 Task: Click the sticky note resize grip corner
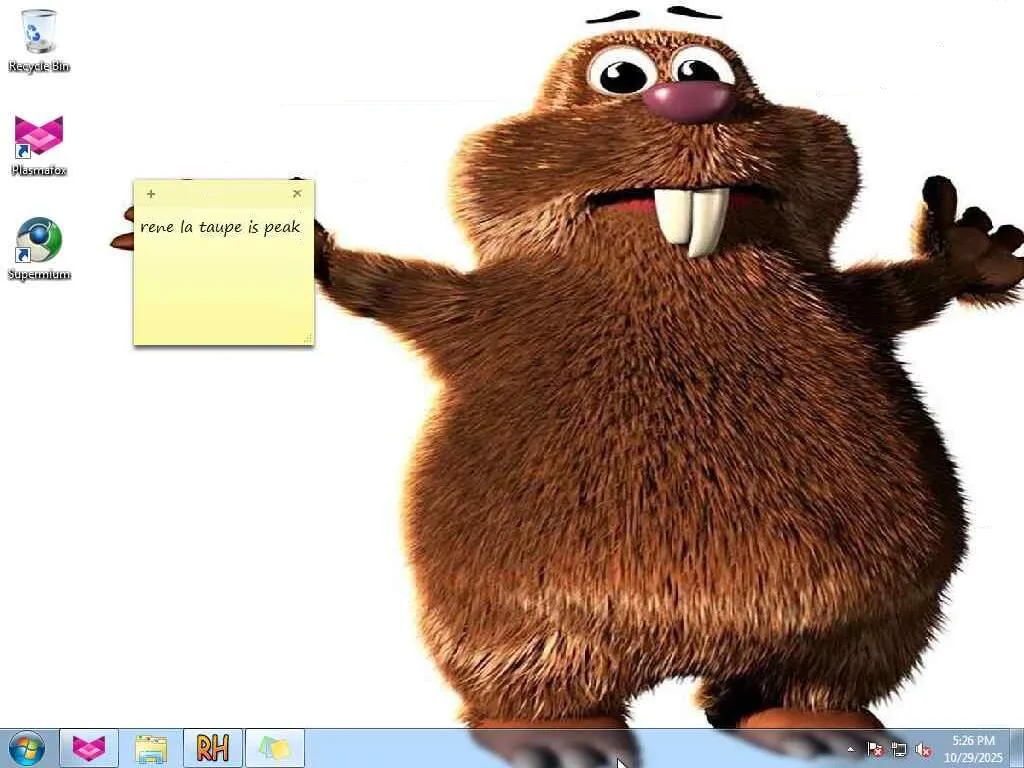coord(308,339)
